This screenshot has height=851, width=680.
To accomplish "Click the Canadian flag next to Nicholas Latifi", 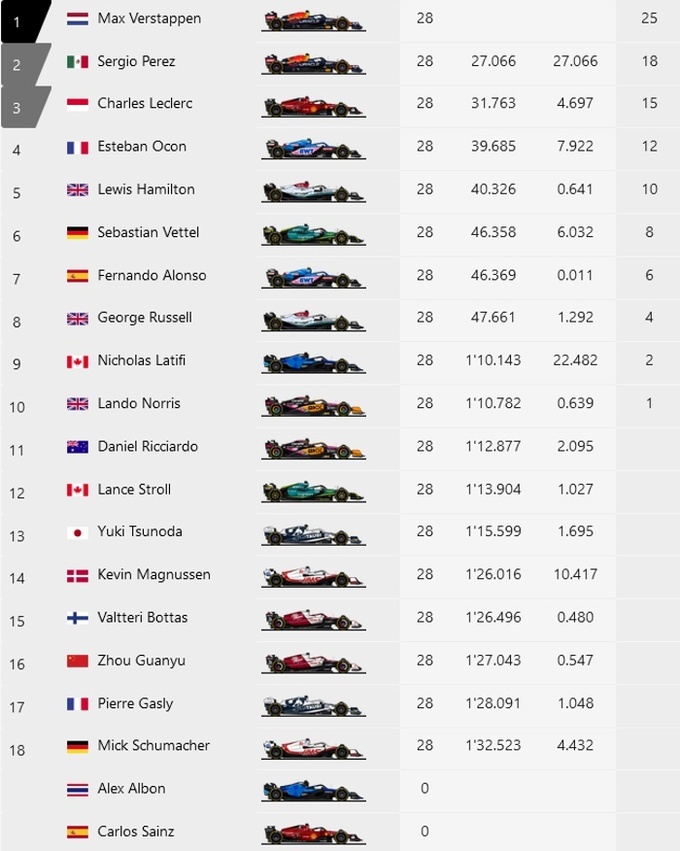I will coord(77,361).
